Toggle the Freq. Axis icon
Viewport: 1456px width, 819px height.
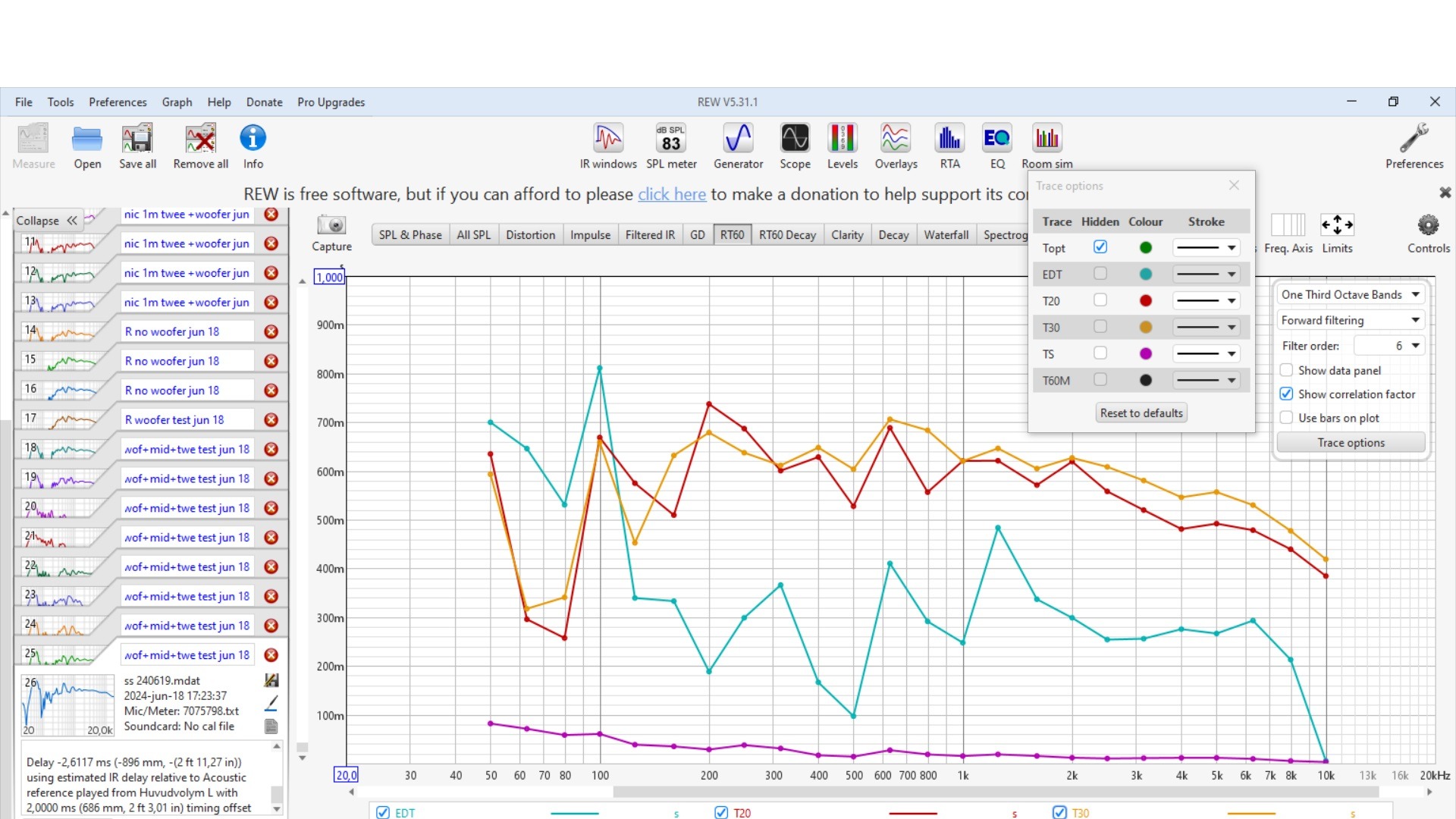click(1288, 233)
